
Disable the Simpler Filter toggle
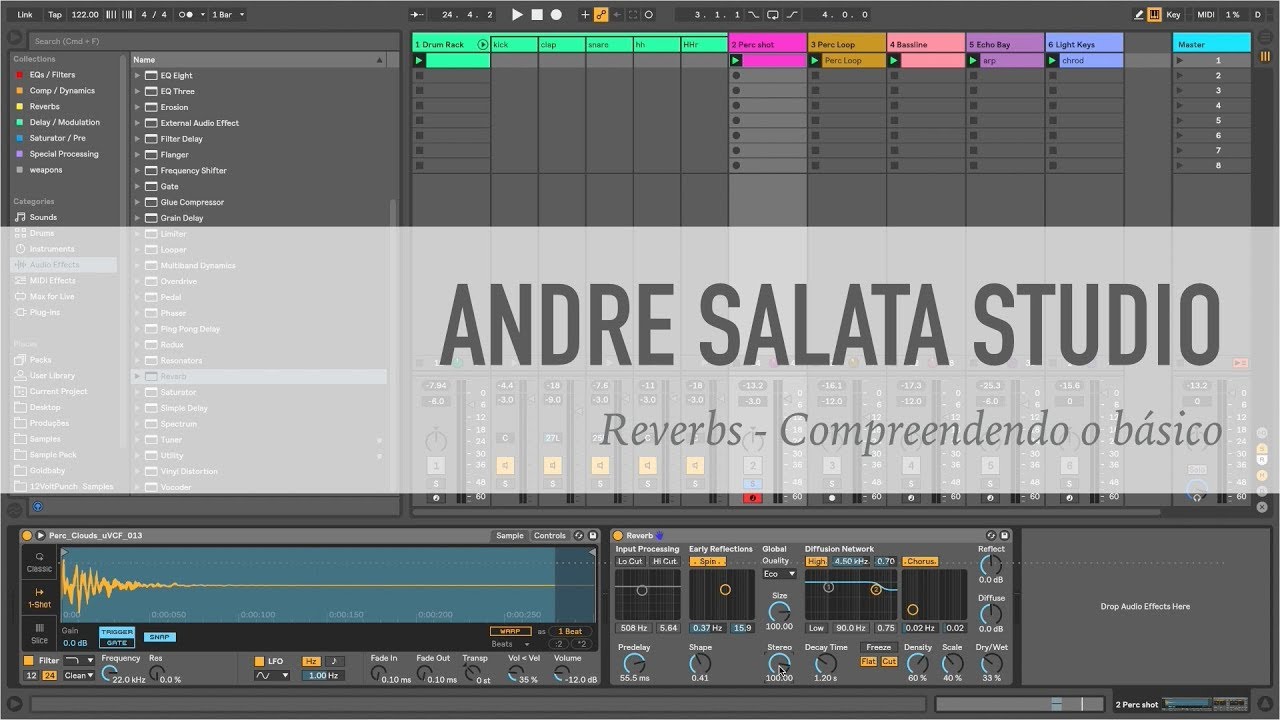click(x=28, y=661)
